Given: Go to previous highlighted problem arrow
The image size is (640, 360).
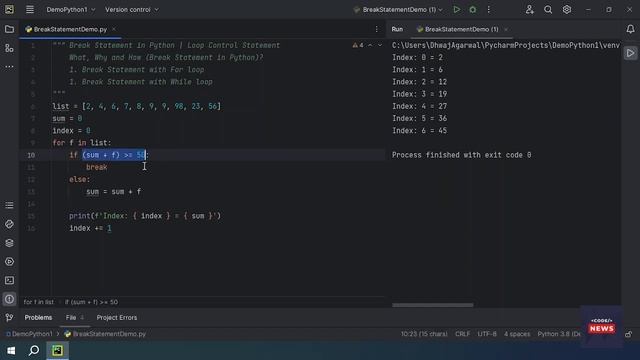Looking at the screenshot, I should tap(371, 45).
